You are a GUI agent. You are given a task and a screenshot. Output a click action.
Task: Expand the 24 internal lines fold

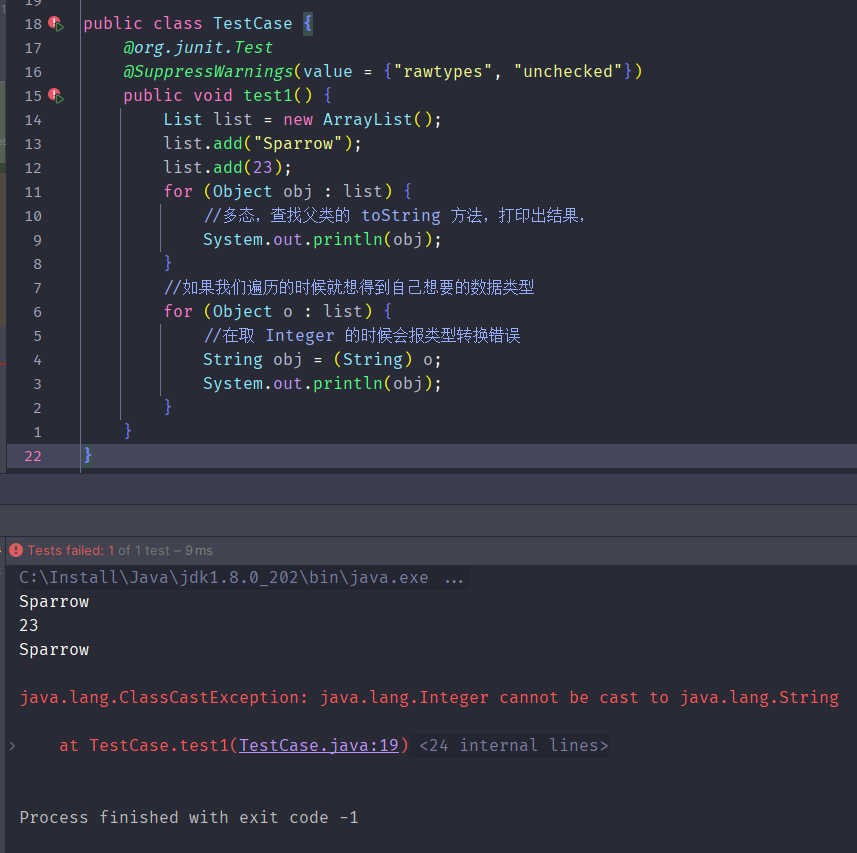[513, 745]
